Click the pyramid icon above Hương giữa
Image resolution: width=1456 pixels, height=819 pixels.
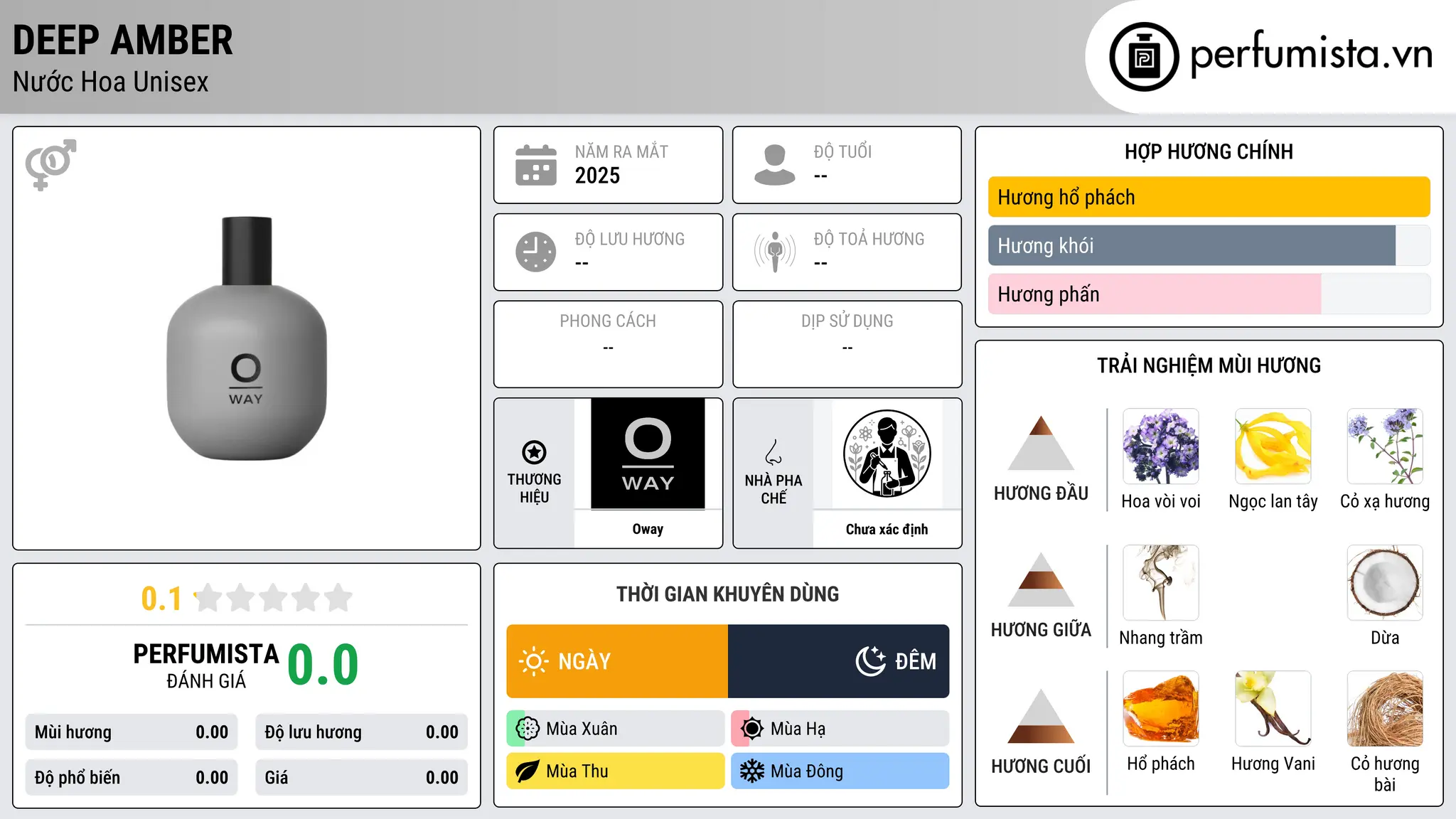click(1041, 579)
